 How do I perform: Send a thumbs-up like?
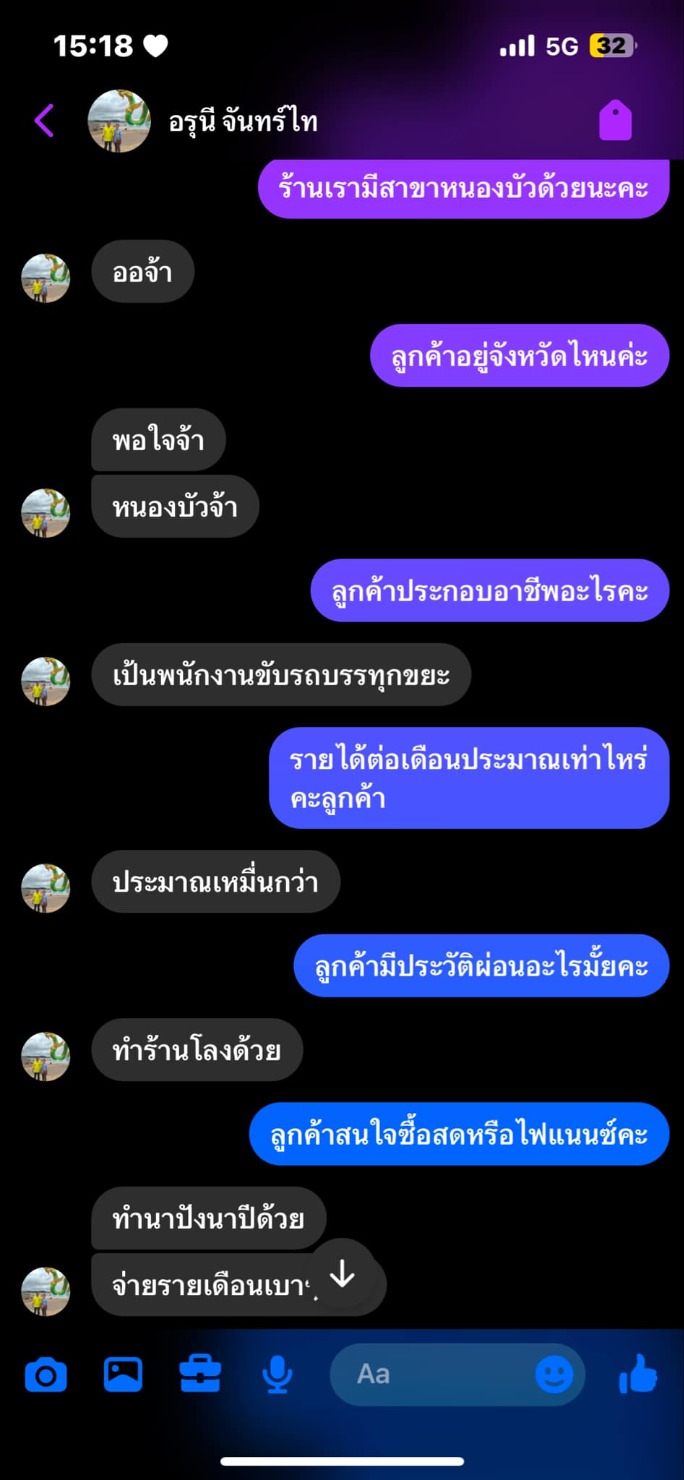coord(639,1374)
